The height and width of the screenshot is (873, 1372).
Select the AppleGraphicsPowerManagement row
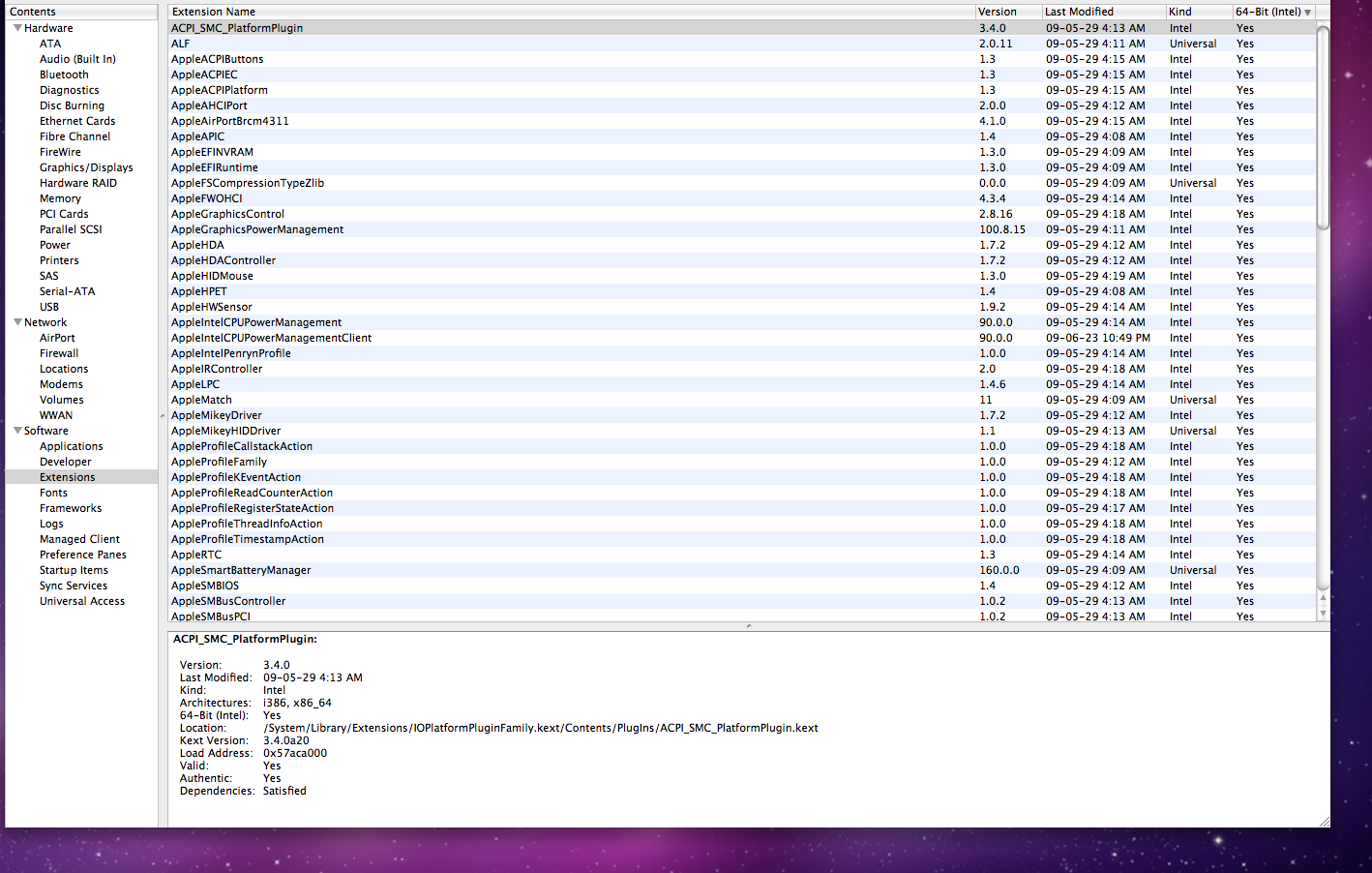click(742, 229)
